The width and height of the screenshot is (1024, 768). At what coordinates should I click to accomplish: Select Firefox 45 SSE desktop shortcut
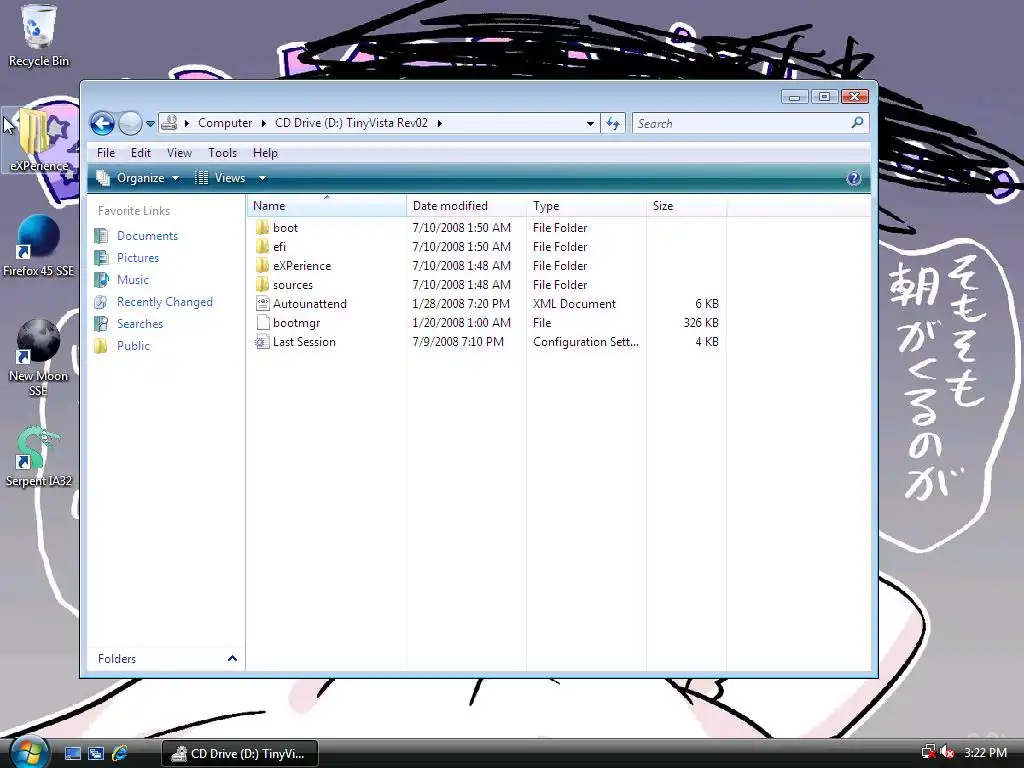pyautogui.click(x=39, y=246)
